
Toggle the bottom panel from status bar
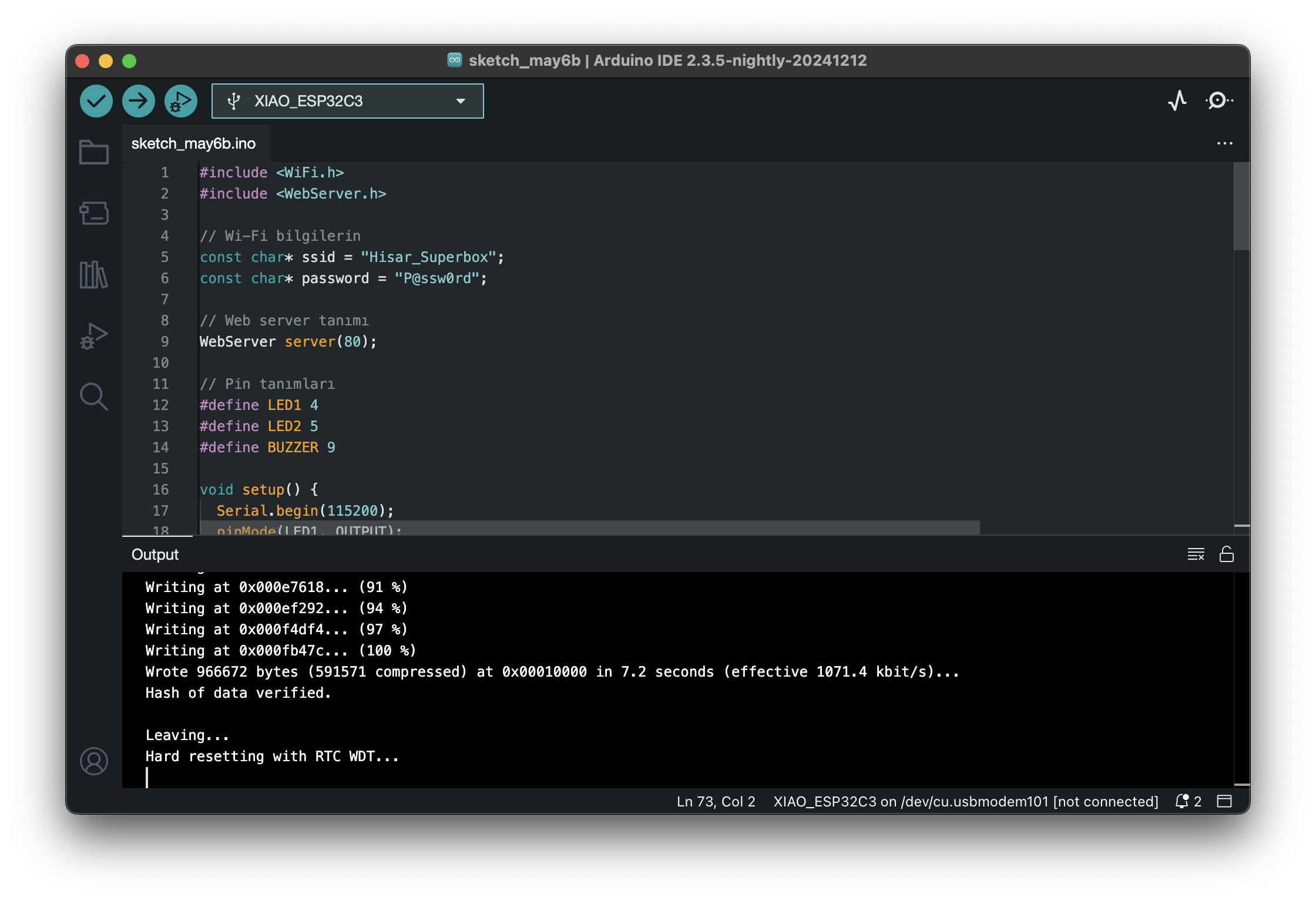point(1224,801)
